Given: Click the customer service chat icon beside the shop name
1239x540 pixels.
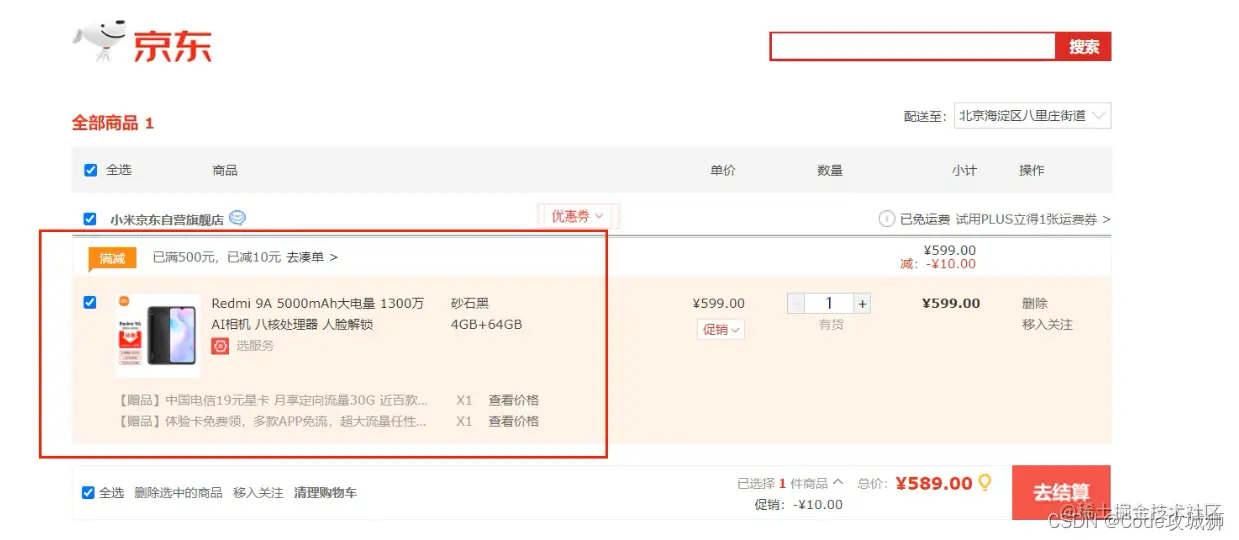Looking at the screenshot, I should pyautogui.click(x=237, y=218).
